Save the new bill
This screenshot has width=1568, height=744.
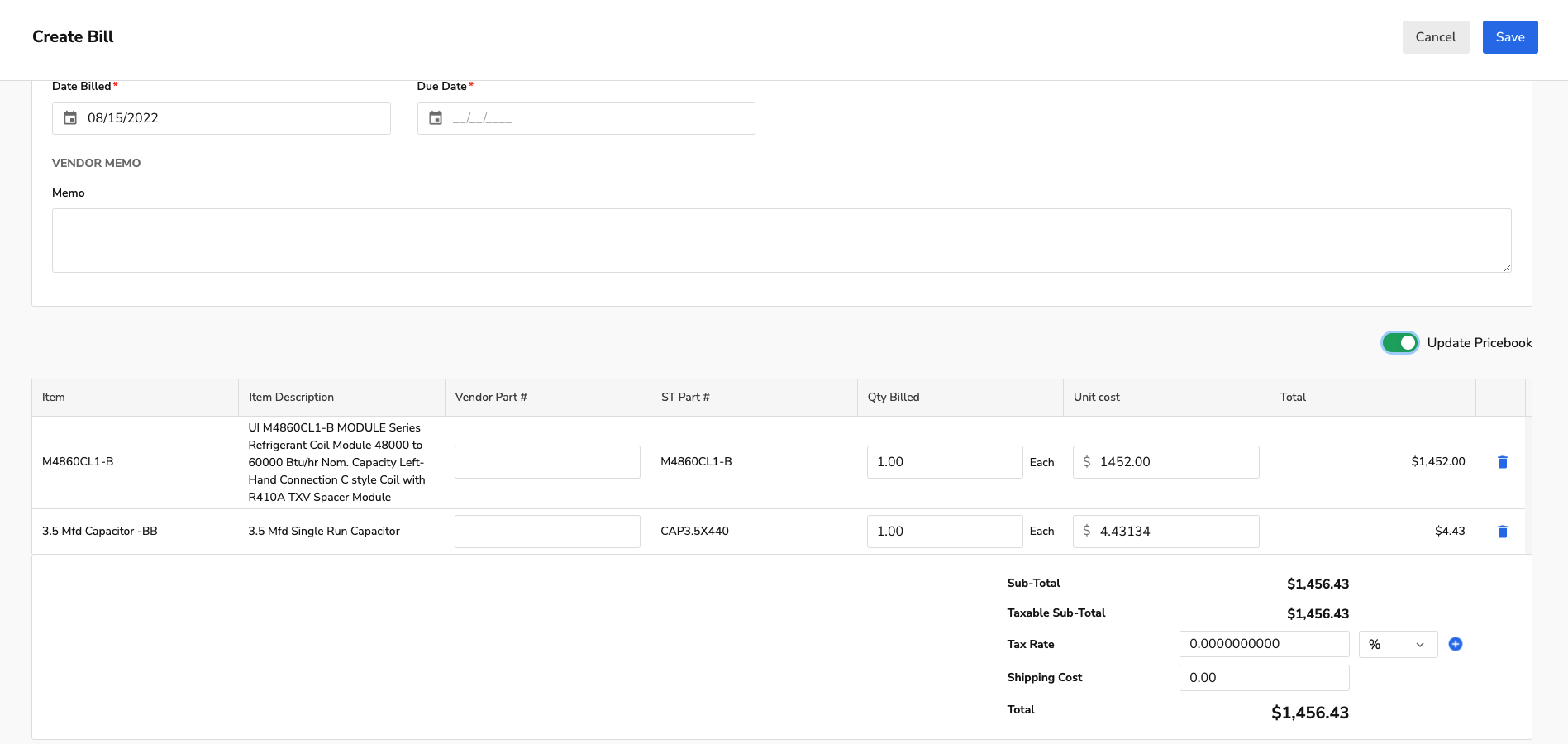1509,36
